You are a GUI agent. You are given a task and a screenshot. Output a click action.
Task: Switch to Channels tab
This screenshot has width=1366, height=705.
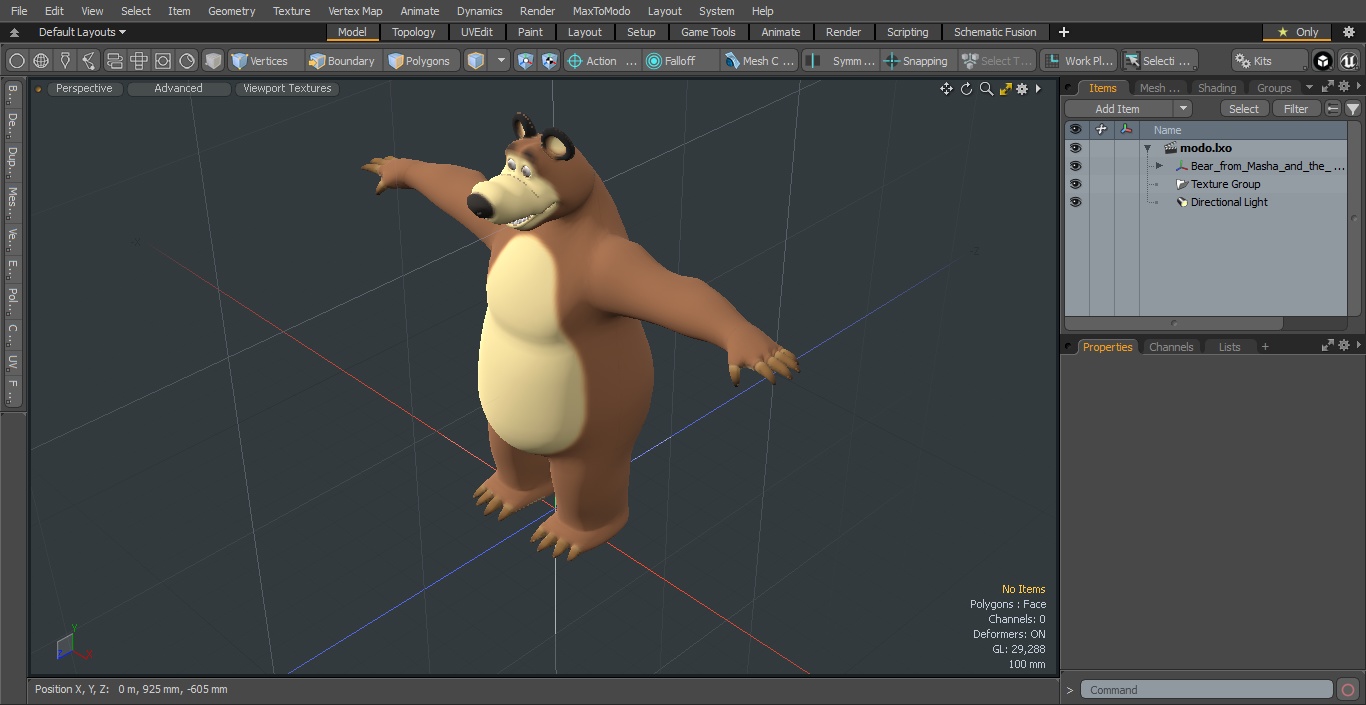point(1171,347)
